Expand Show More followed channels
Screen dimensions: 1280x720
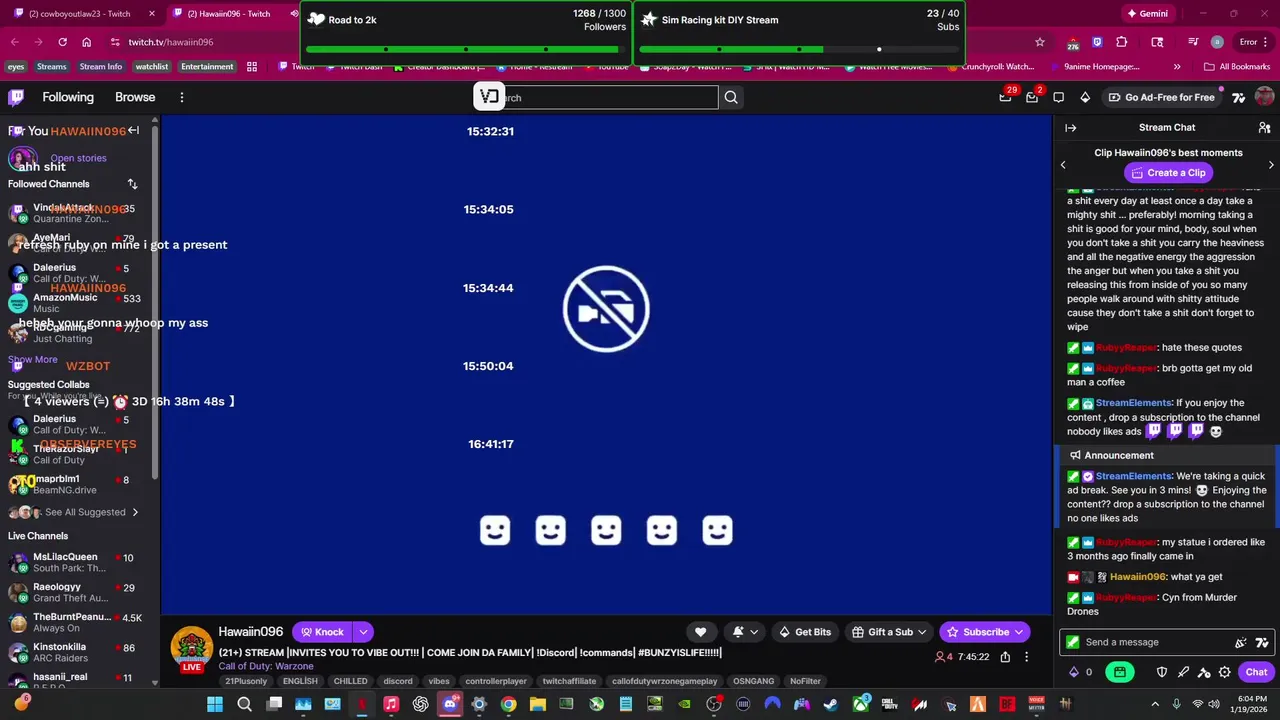pos(33,359)
